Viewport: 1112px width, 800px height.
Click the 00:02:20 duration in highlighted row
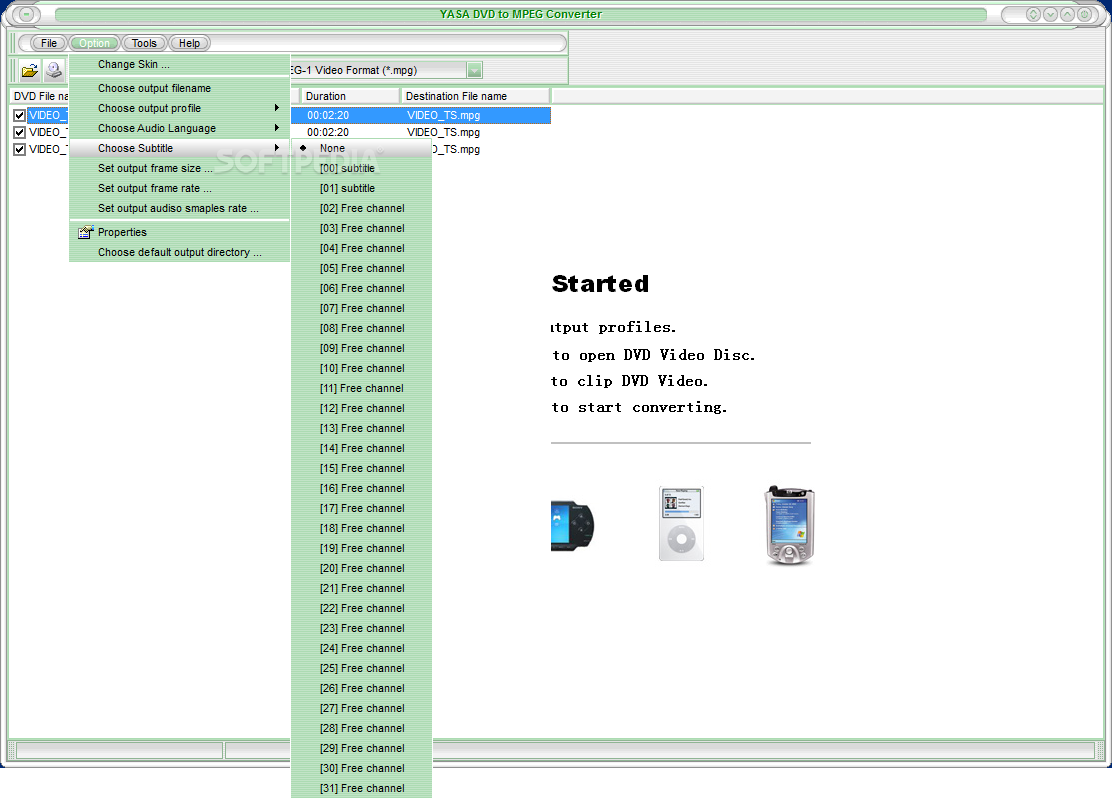click(x=328, y=115)
